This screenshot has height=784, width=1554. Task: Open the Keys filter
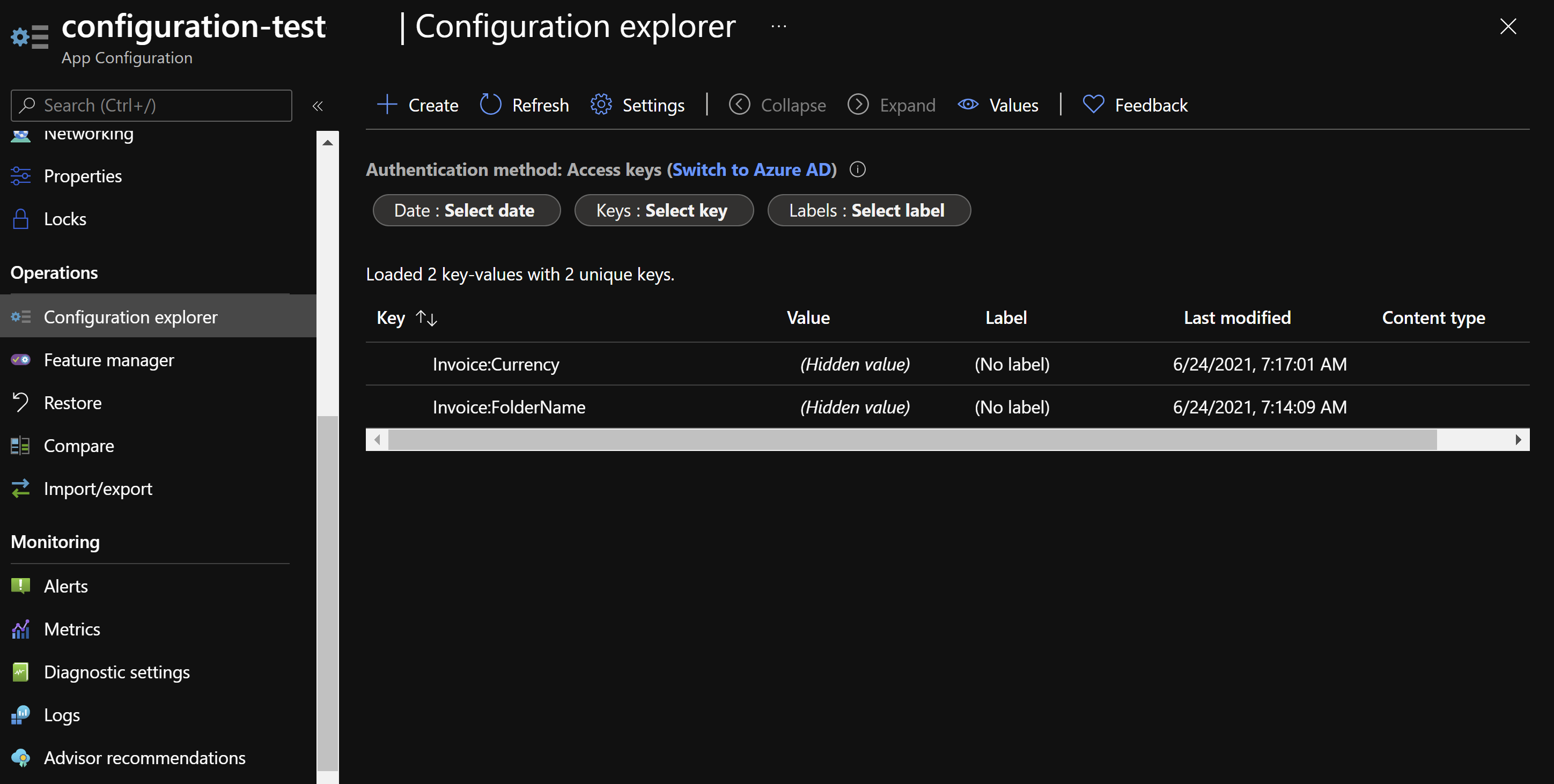click(x=664, y=210)
